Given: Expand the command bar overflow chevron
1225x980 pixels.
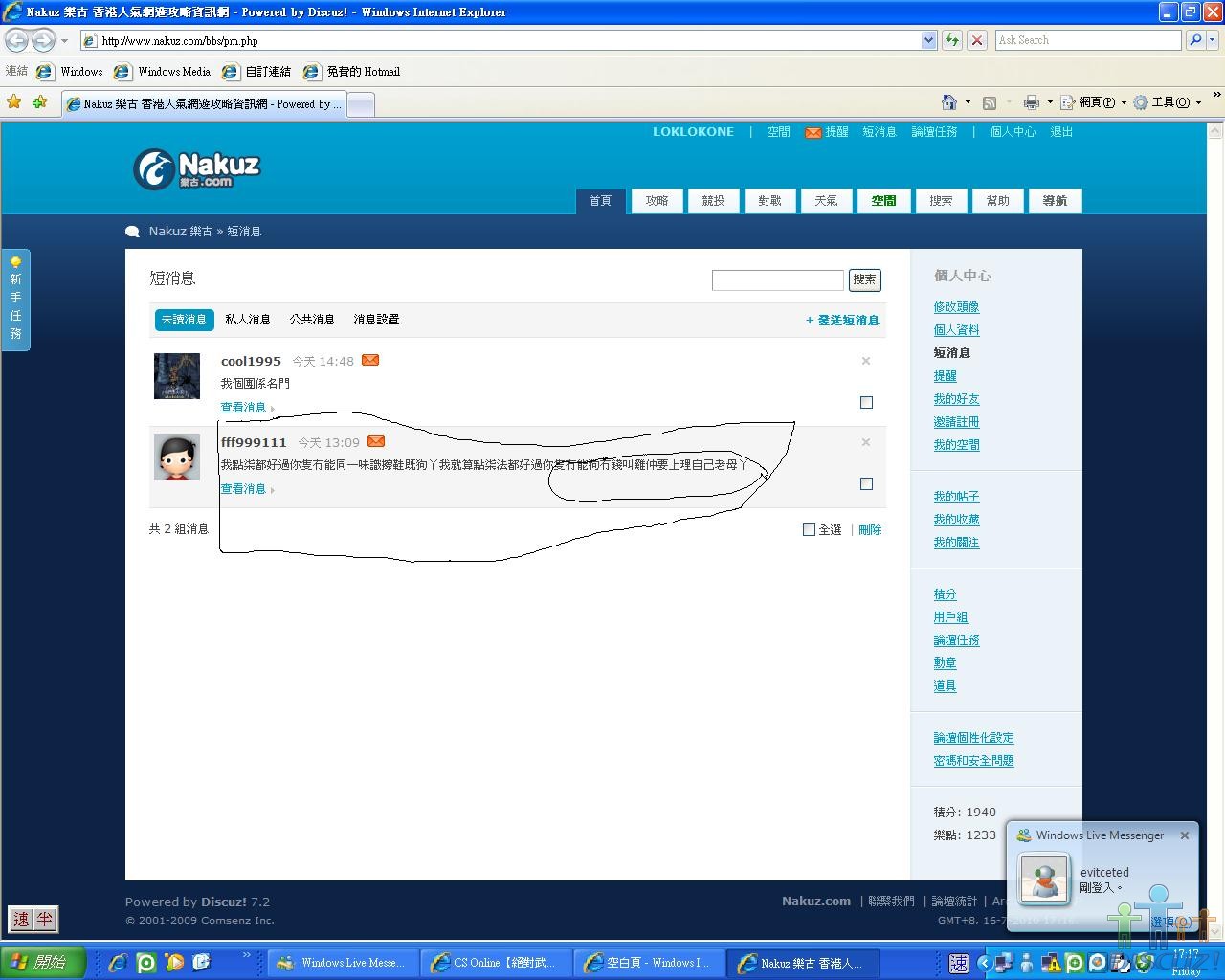Looking at the screenshot, I should pos(1216,95).
